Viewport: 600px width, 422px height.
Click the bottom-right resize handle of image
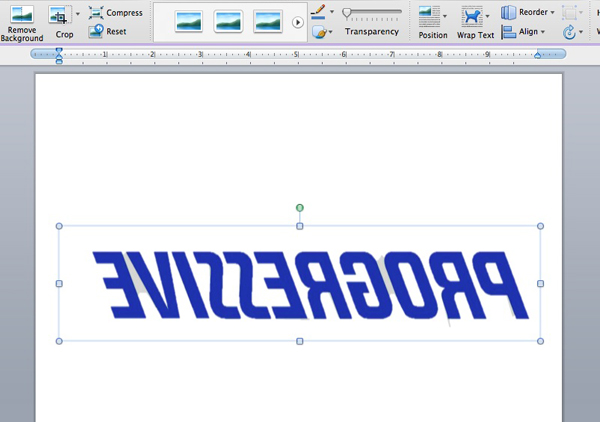540,341
